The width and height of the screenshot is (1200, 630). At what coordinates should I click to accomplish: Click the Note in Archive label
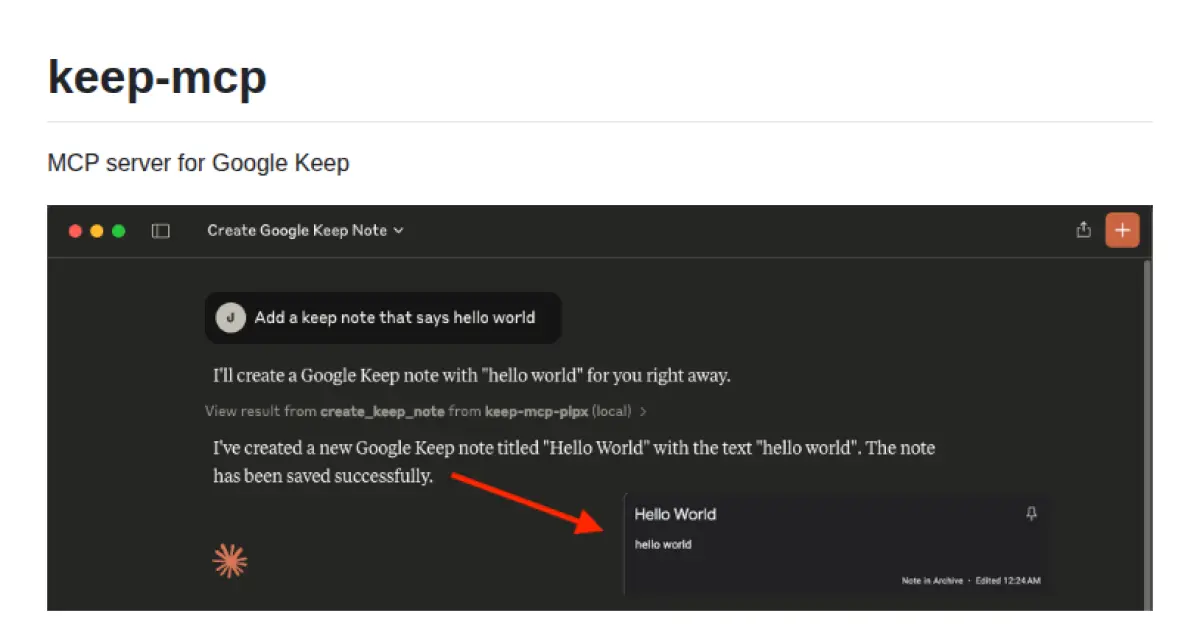pos(932,580)
